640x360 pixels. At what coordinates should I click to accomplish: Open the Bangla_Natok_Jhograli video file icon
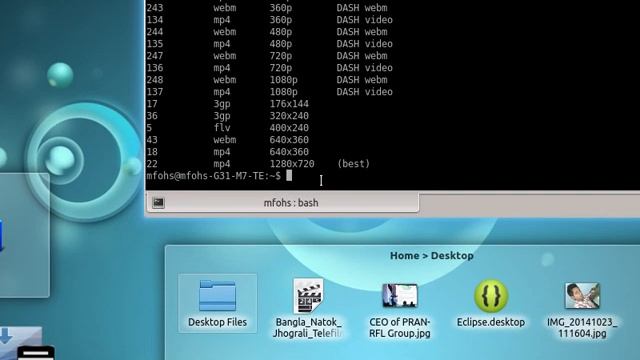tap(308, 296)
